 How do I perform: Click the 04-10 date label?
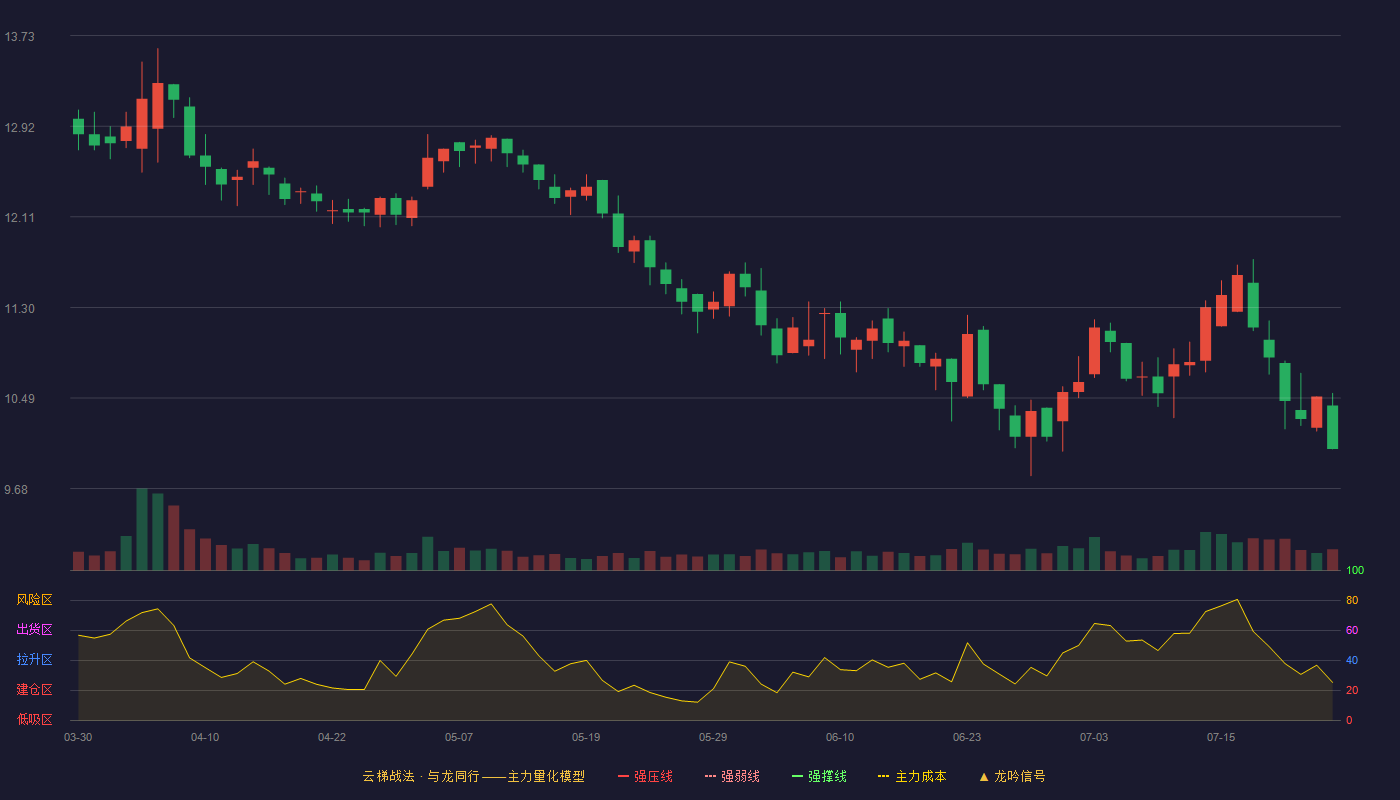click(205, 737)
